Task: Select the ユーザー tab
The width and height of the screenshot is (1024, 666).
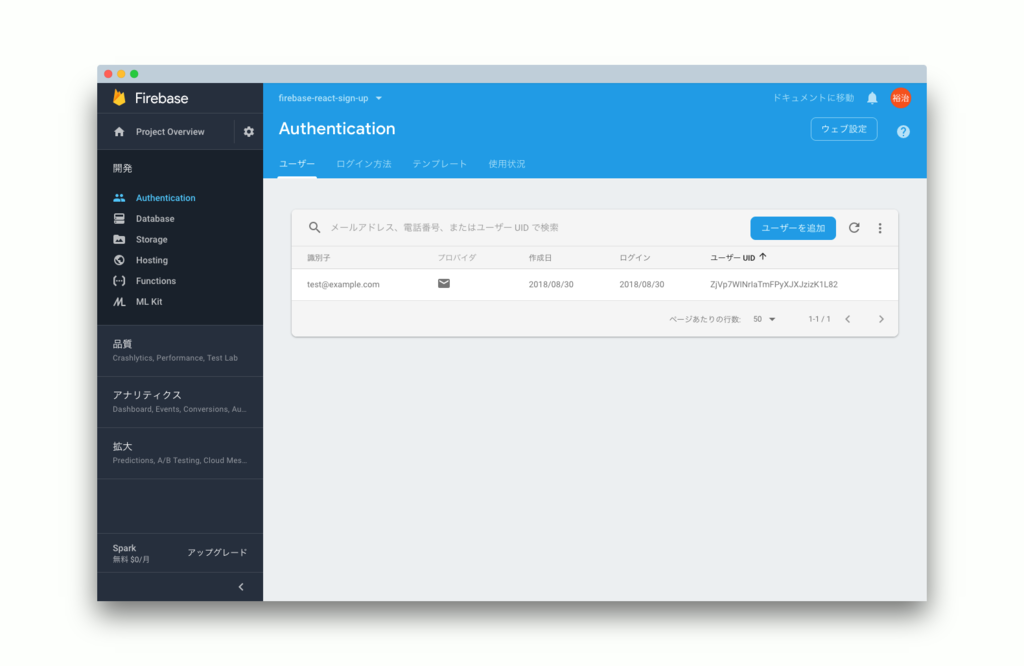Action: [x=297, y=164]
